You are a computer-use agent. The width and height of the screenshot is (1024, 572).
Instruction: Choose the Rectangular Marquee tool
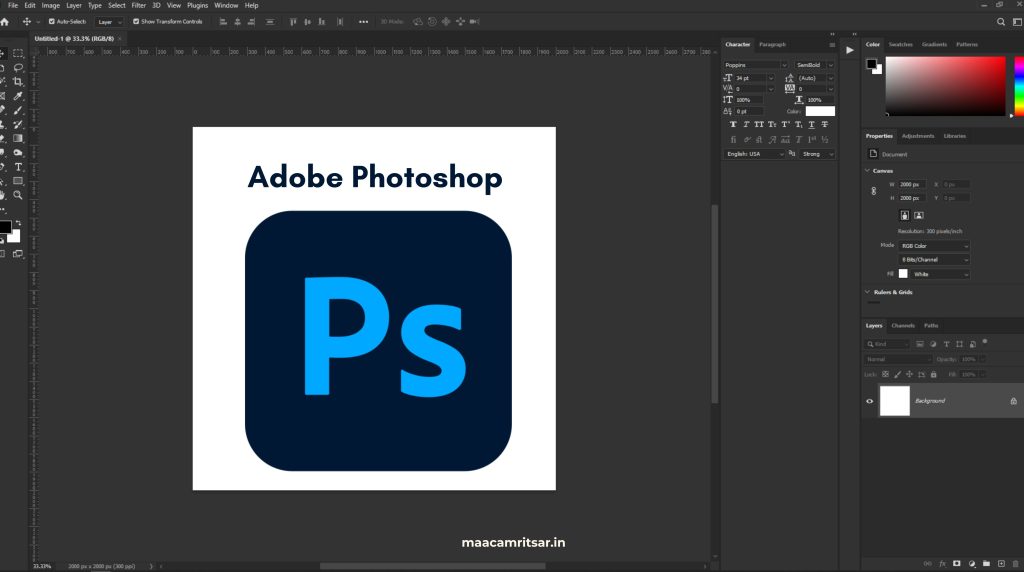[18, 53]
